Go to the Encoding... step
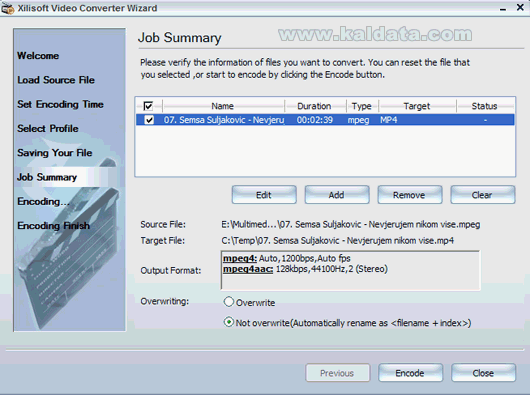 [x=43, y=201]
